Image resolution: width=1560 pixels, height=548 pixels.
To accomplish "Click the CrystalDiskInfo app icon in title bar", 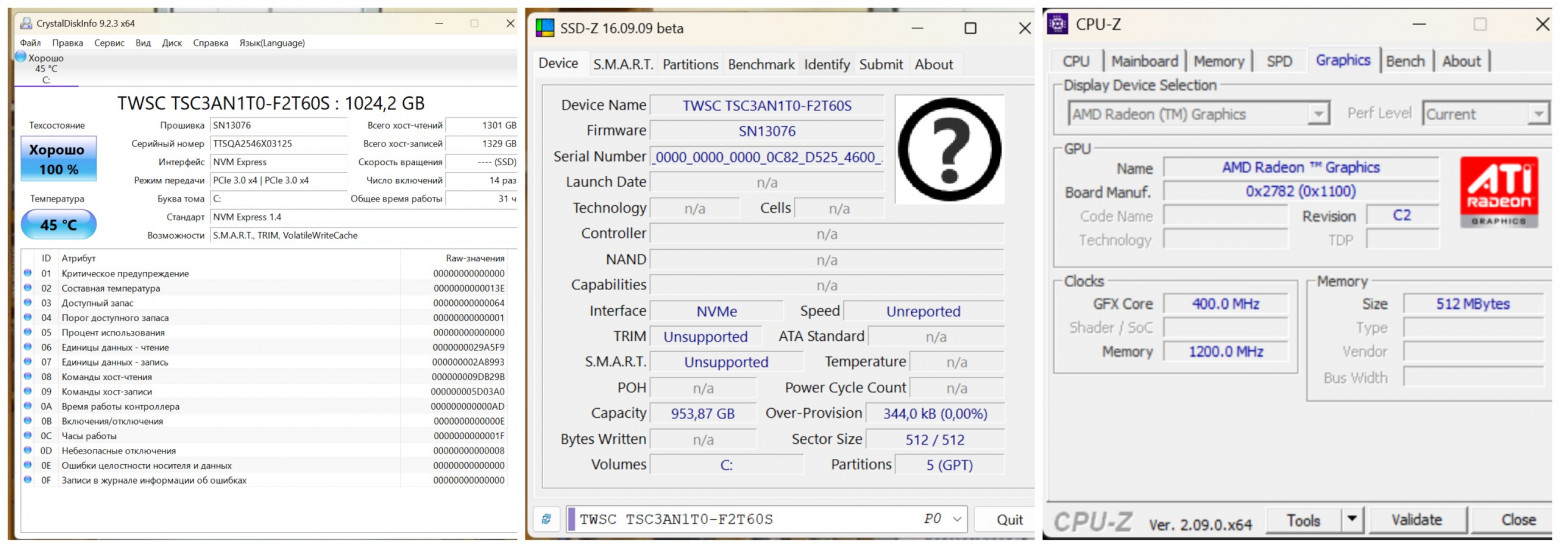I will click(27, 22).
